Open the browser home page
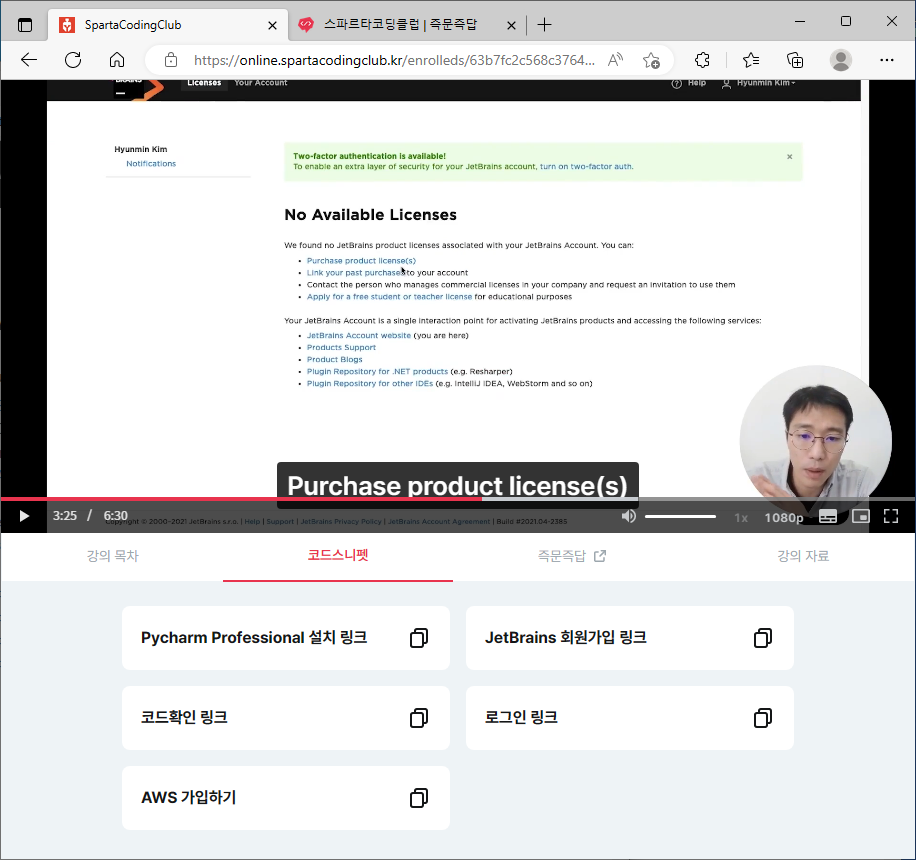Viewport: 916px width, 860px height. click(x=117, y=60)
